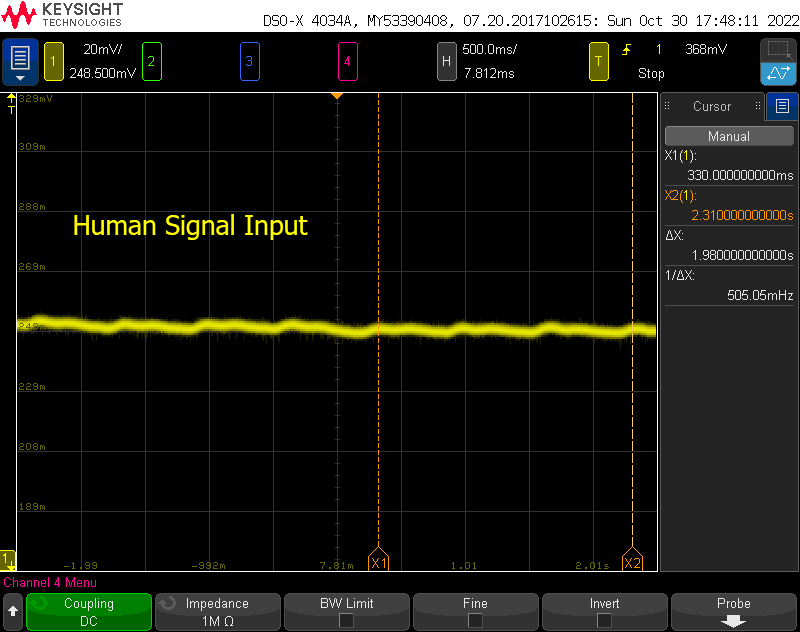Enable Fine adjustment mode
The width and height of the screenshot is (800, 632).
475,611
